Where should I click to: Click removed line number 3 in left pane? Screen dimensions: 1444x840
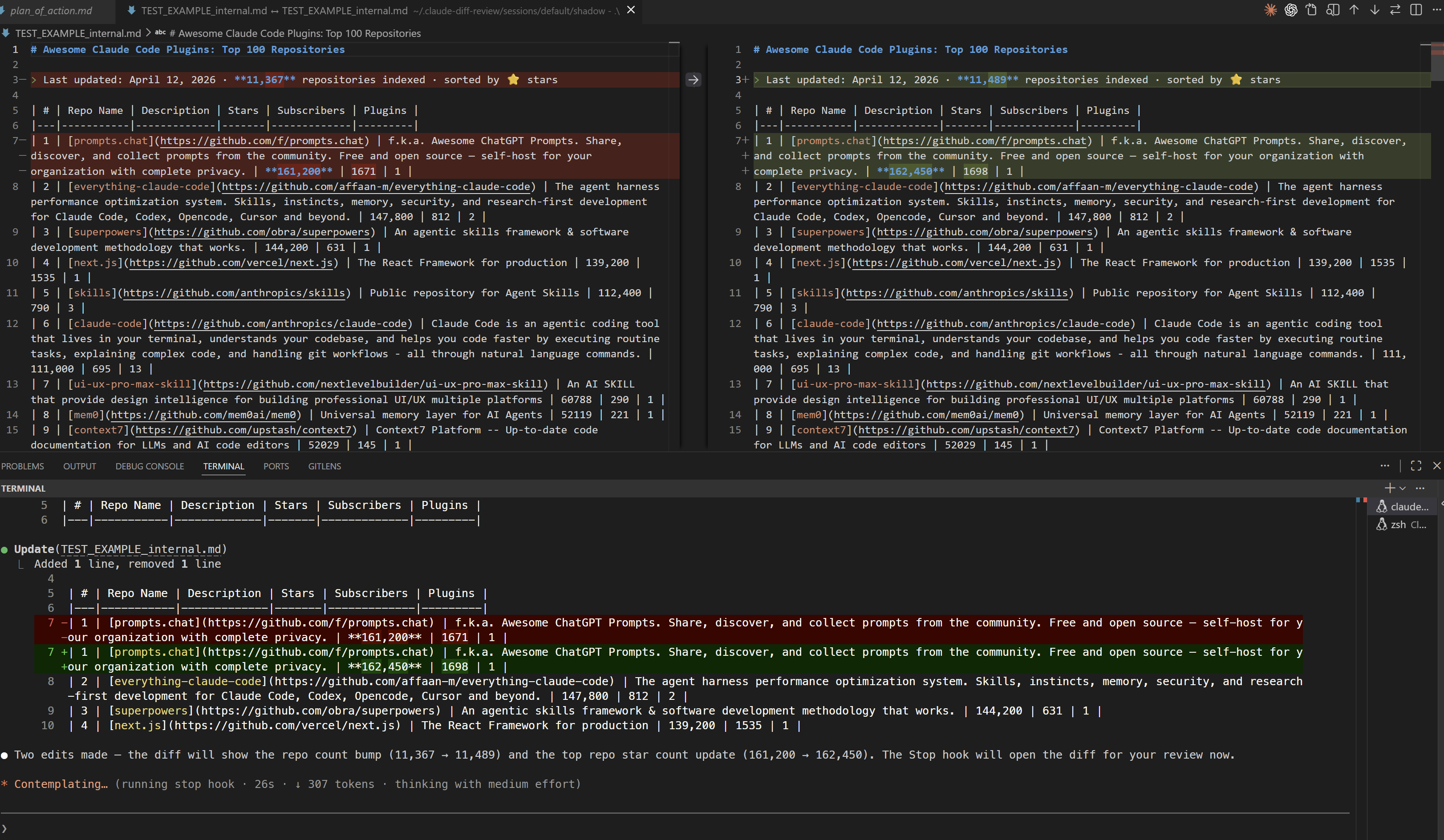pyautogui.click(x=16, y=80)
